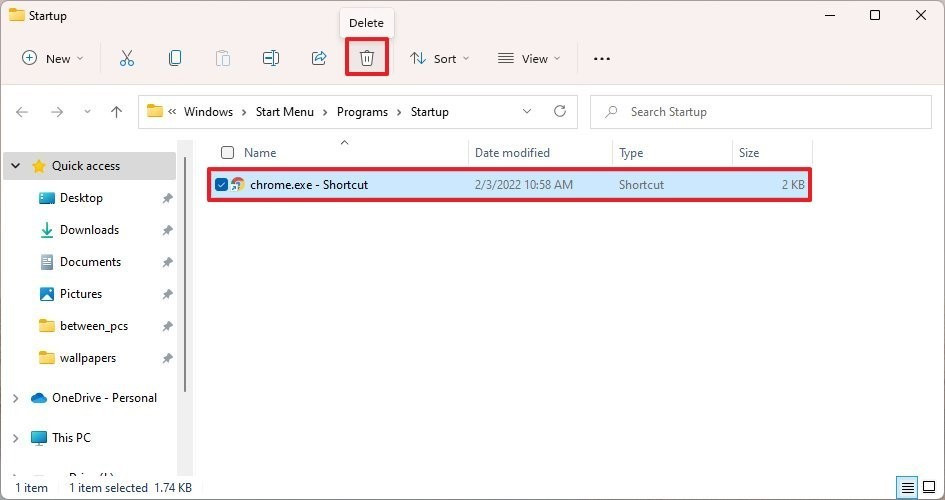Image resolution: width=945 pixels, height=500 pixels.
Task: Switch to large icons view layout icon
Action: 929,487
